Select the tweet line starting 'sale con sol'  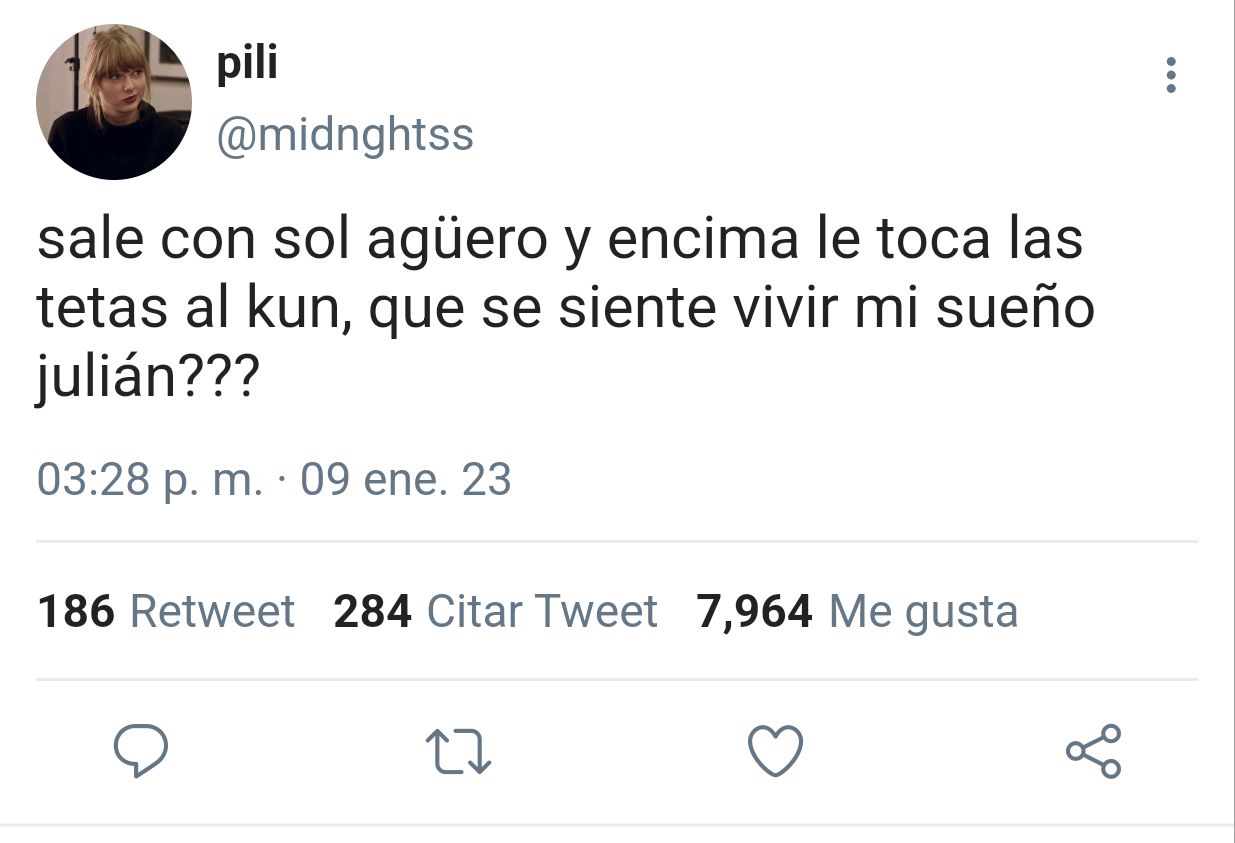click(x=560, y=243)
